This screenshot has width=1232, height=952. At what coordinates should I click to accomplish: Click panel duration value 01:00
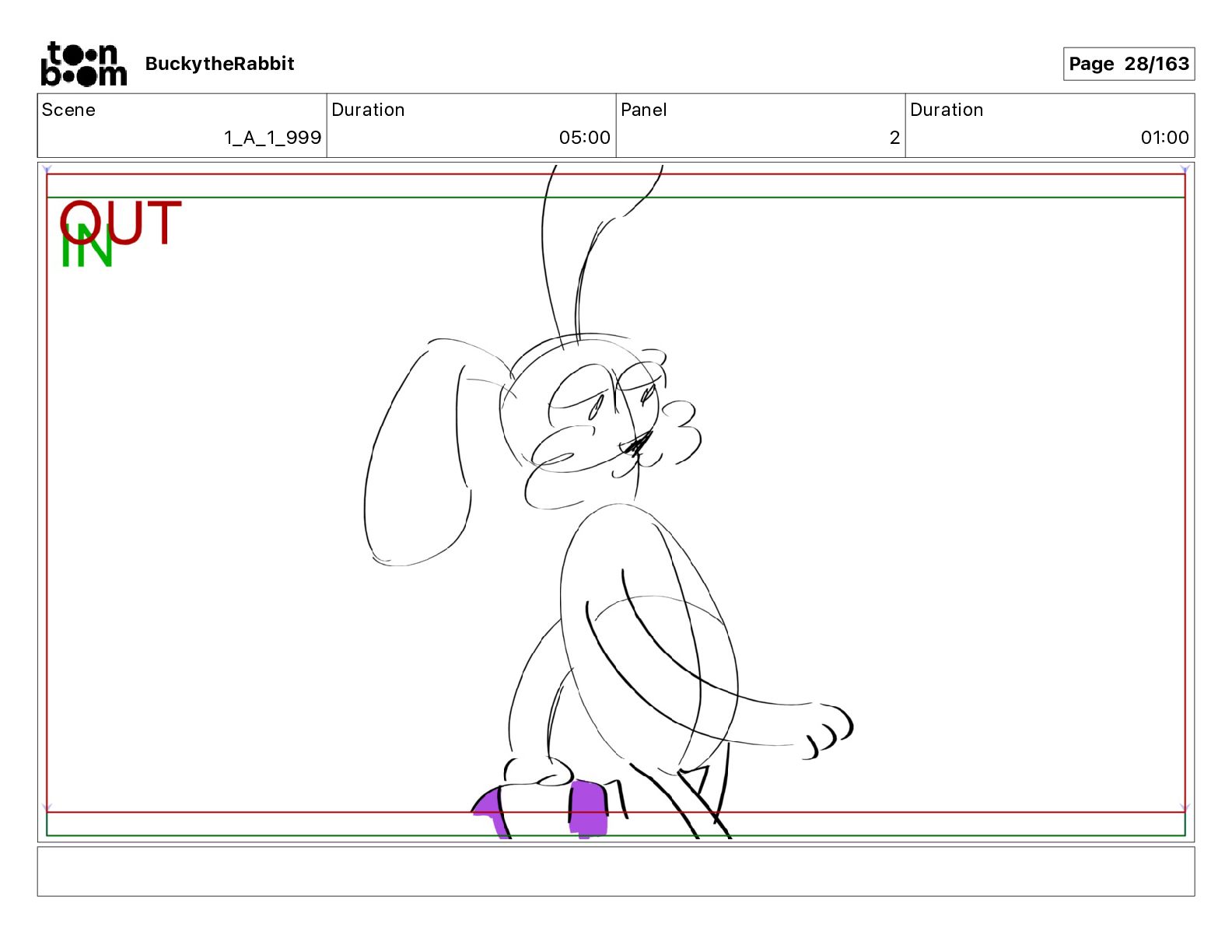[1164, 138]
